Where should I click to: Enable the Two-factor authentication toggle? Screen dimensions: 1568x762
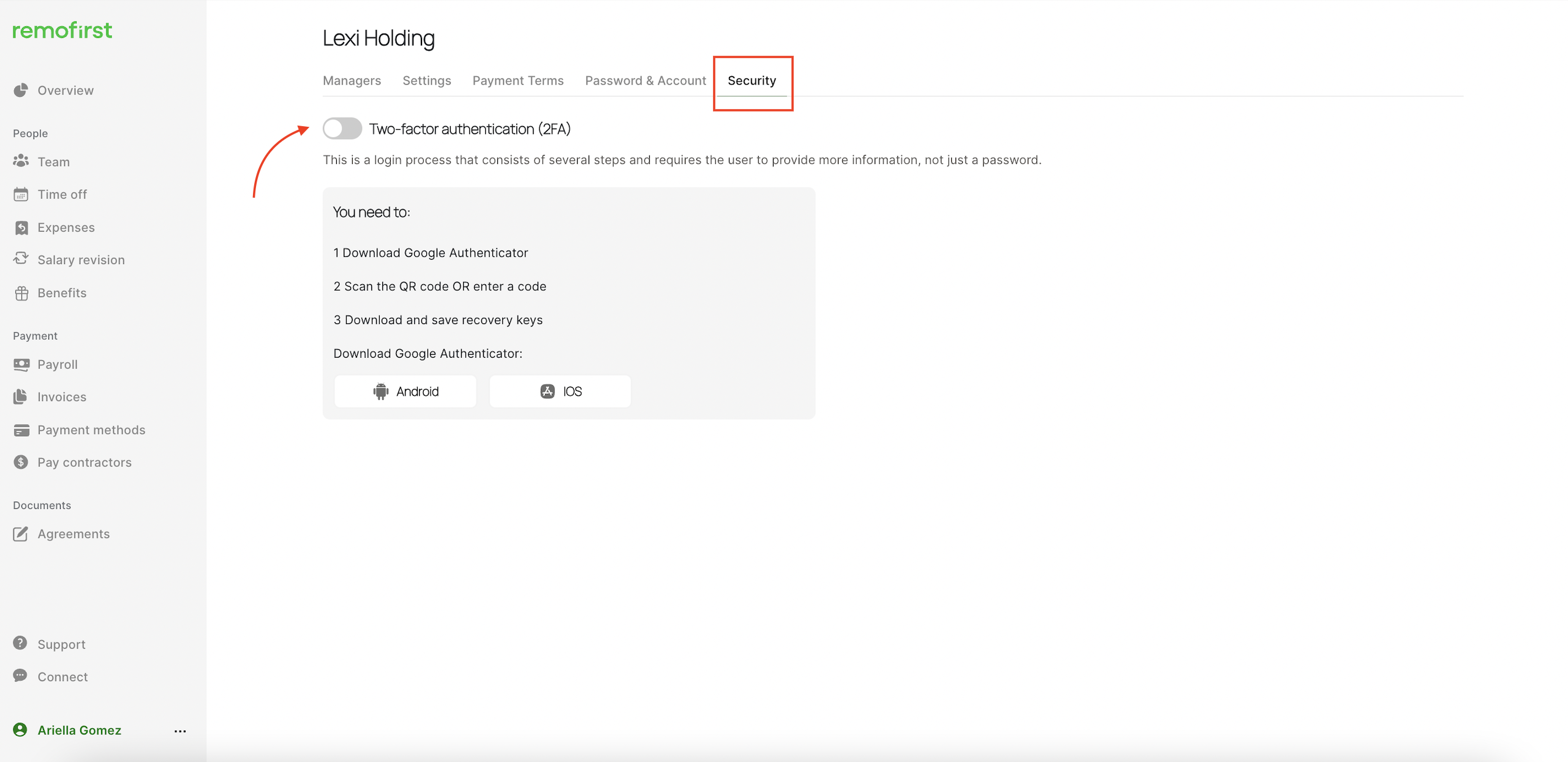point(342,129)
